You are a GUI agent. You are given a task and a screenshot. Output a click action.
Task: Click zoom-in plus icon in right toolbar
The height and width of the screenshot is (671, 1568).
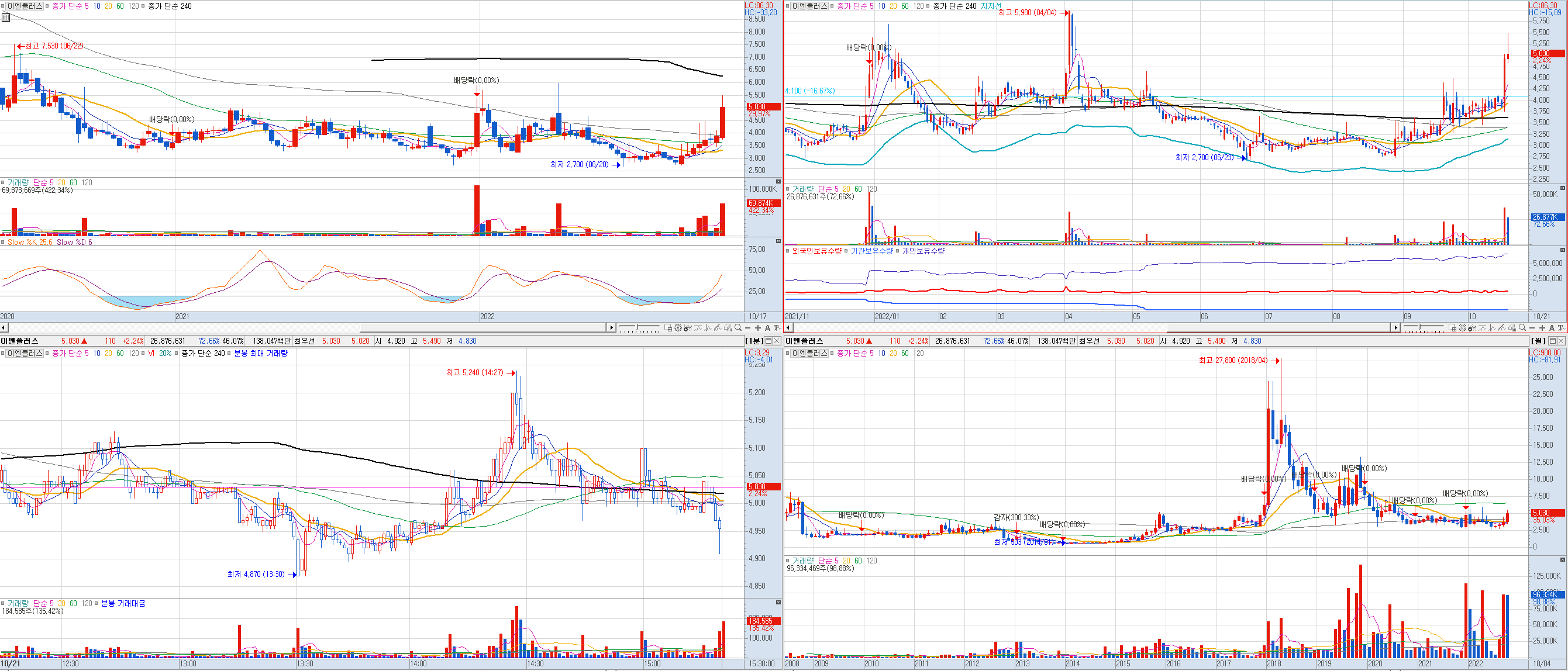[1542, 328]
